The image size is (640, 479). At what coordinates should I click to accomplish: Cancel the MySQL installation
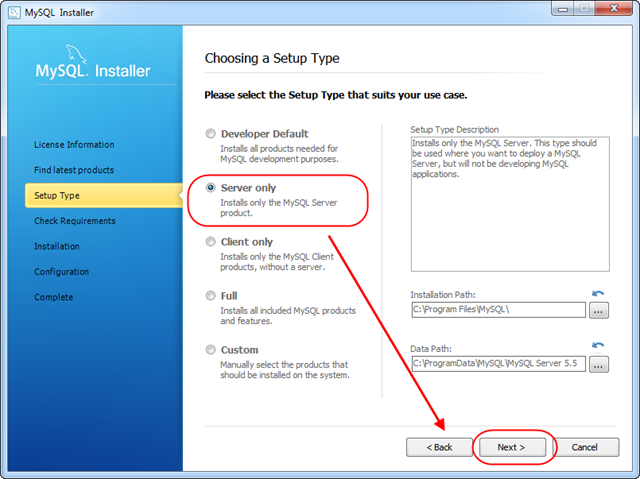coord(586,448)
